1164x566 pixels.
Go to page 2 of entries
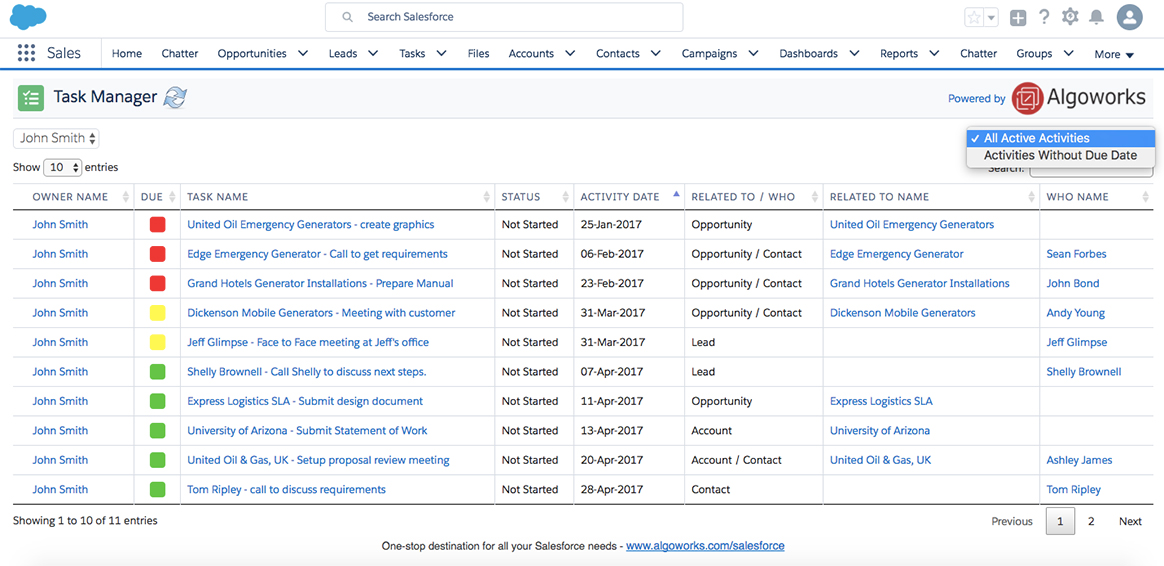click(1091, 521)
